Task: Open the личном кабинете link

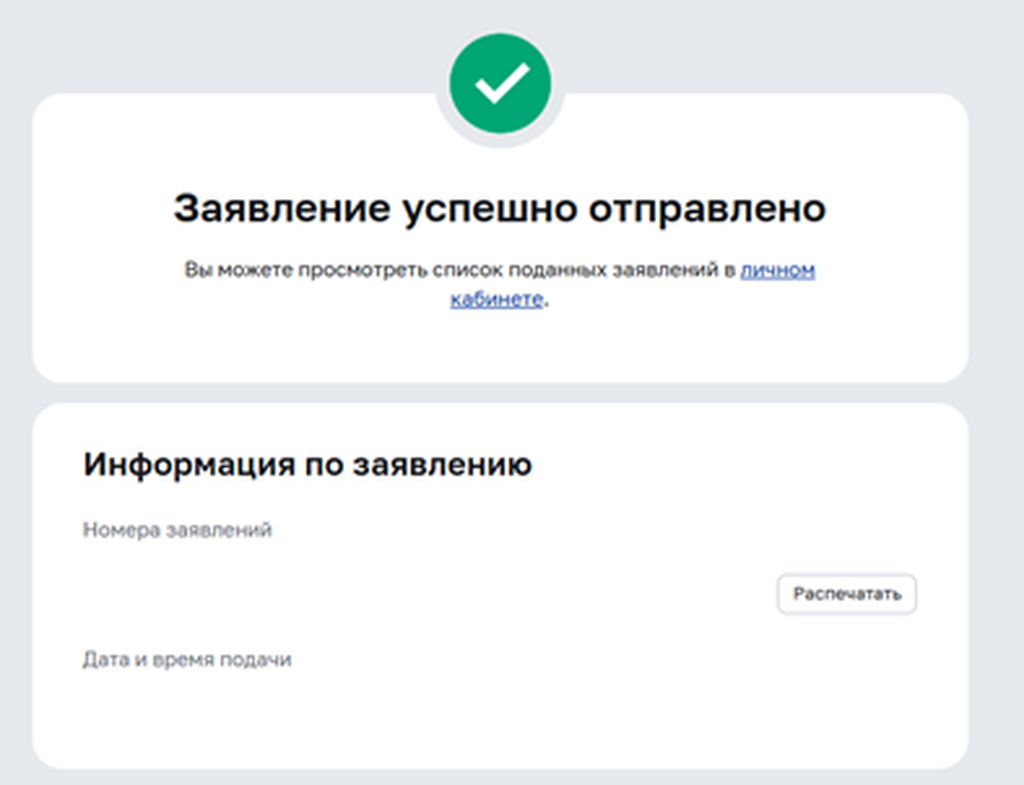Action: click(777, 271)
